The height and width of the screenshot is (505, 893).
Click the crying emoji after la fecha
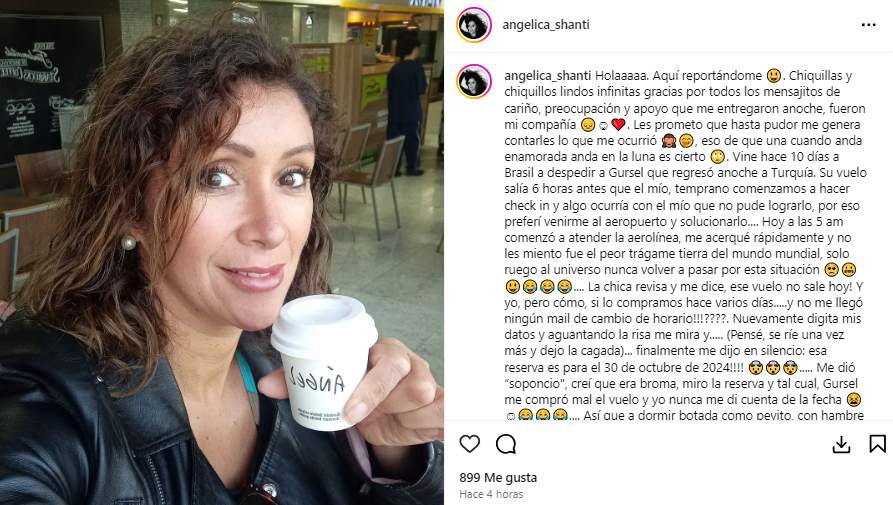tap(854, 400)
